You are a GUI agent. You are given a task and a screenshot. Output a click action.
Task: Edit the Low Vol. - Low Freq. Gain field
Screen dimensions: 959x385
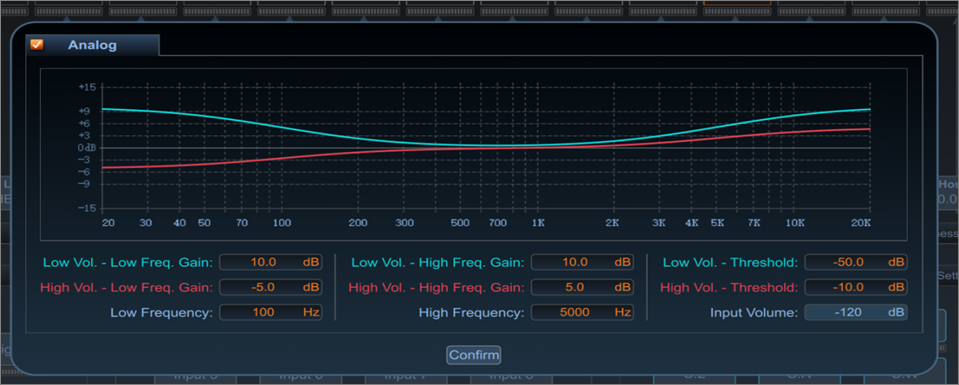270,262
